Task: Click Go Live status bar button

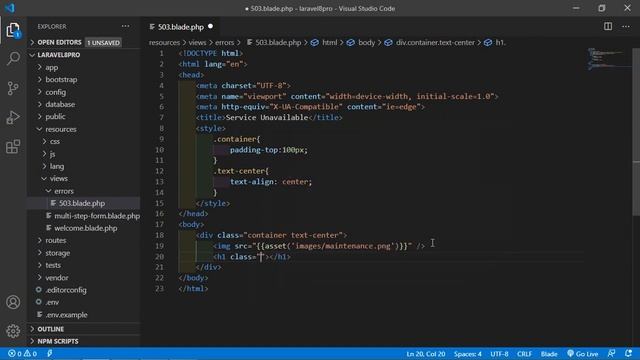Action: (582, 354)
